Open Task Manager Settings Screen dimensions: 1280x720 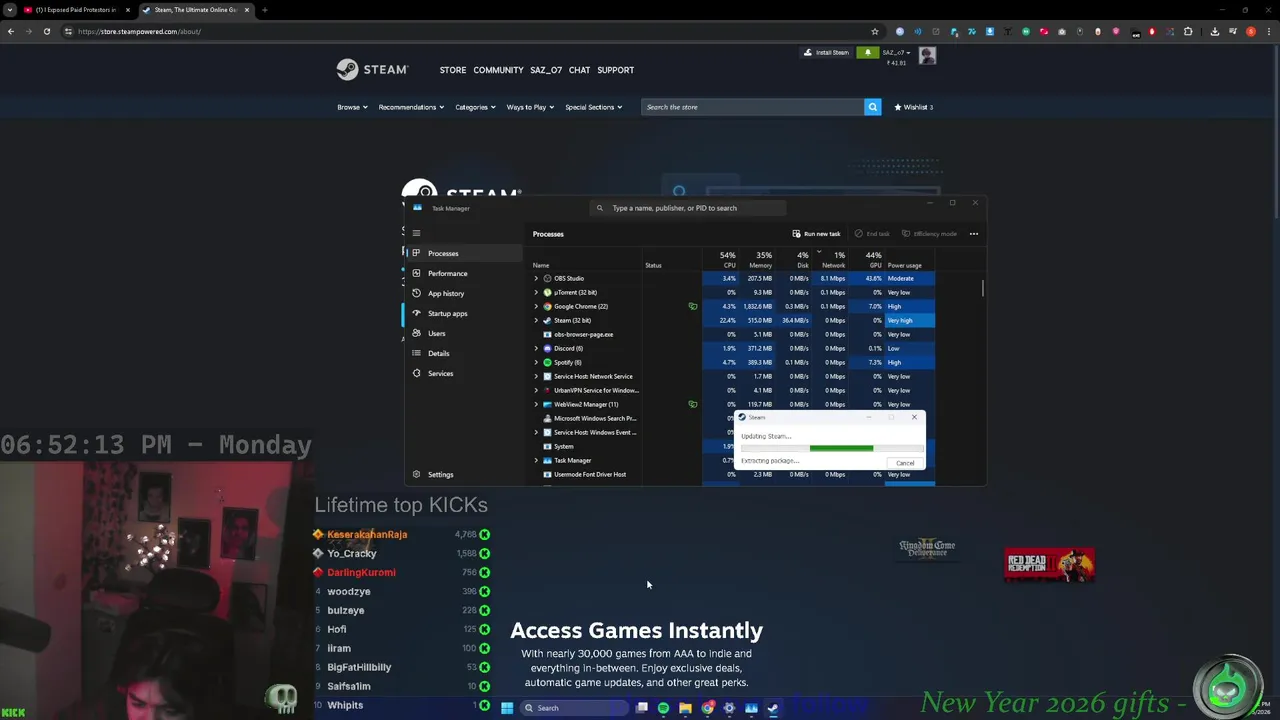tap(463, 475)
